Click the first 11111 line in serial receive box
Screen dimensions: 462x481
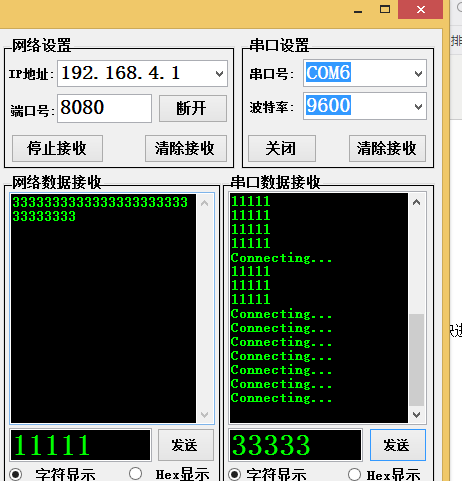point(251,201)
